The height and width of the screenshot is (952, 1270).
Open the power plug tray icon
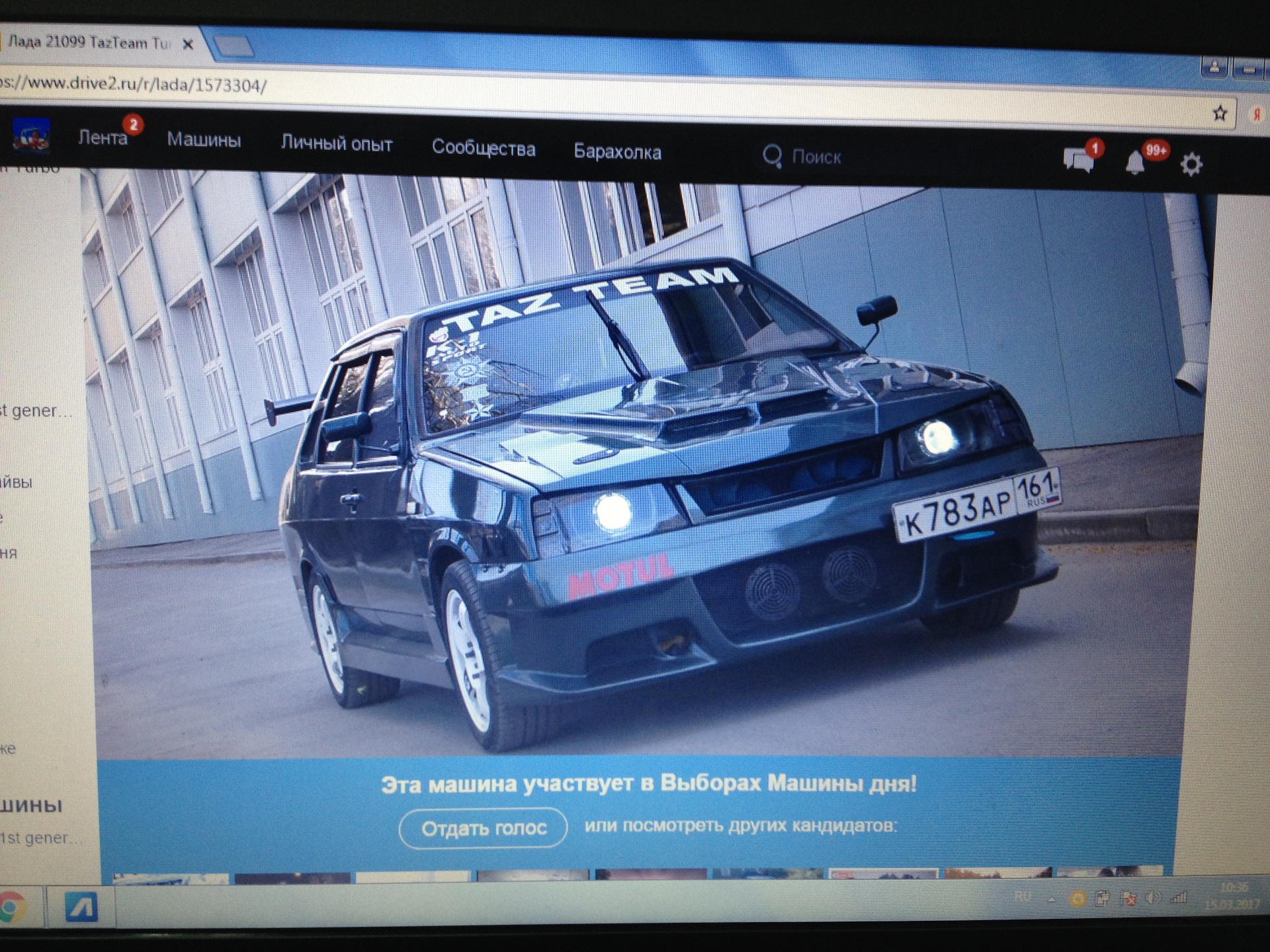(x=1103, y=898)
